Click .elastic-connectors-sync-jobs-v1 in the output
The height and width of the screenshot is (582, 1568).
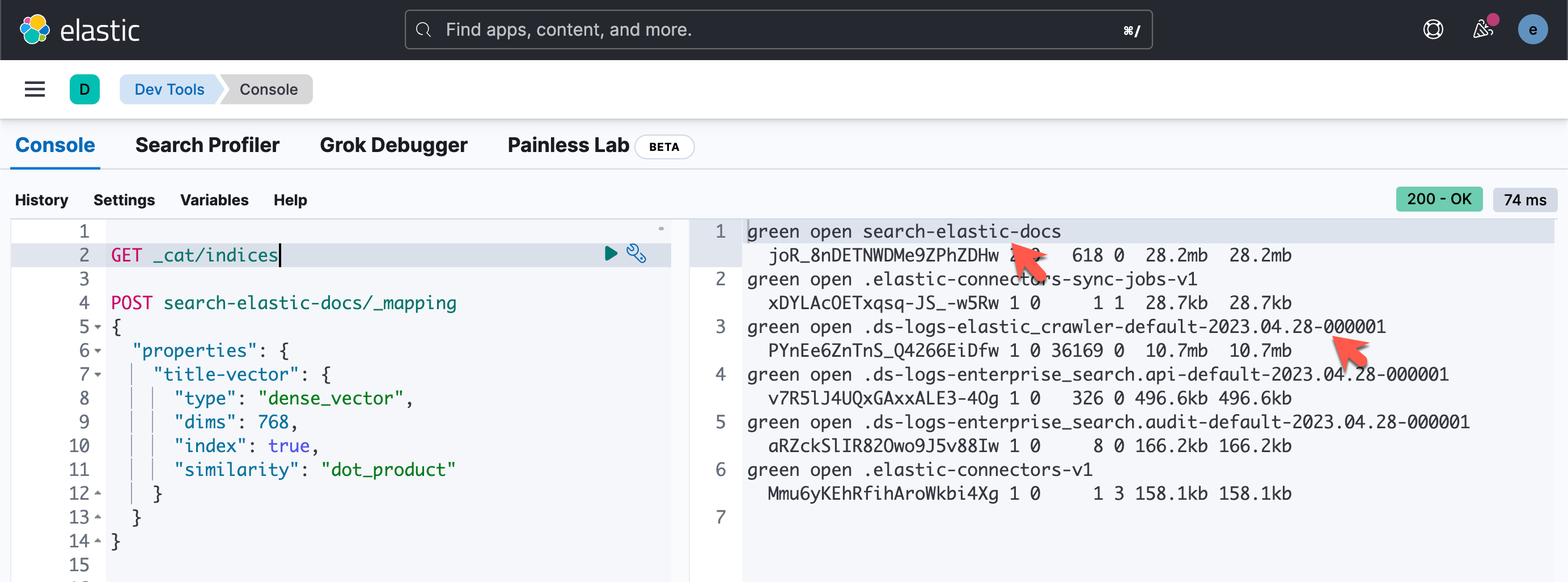[x=1030, y=279]
